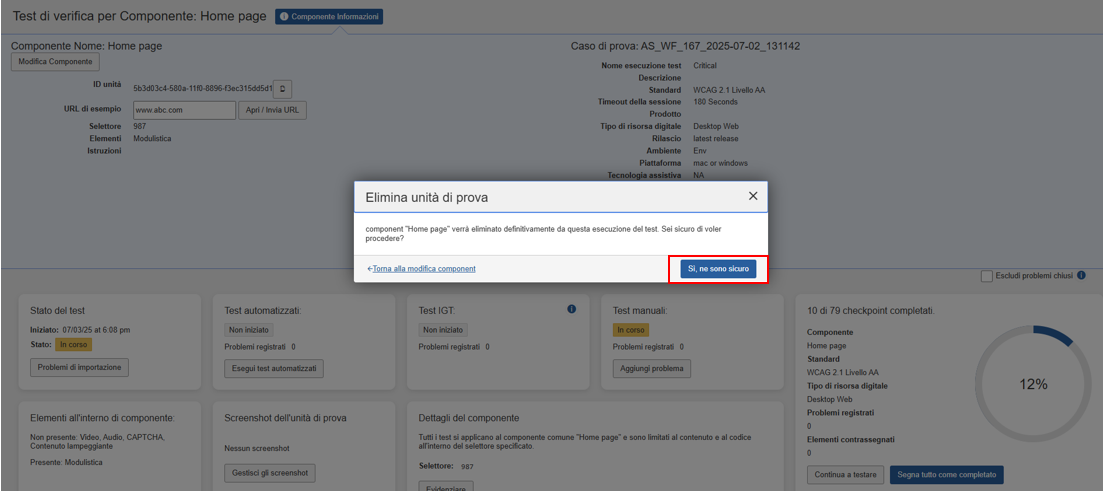
Task: Click info icon beside Escludi problemi chiusi
Action: [x=1081, y=276]
